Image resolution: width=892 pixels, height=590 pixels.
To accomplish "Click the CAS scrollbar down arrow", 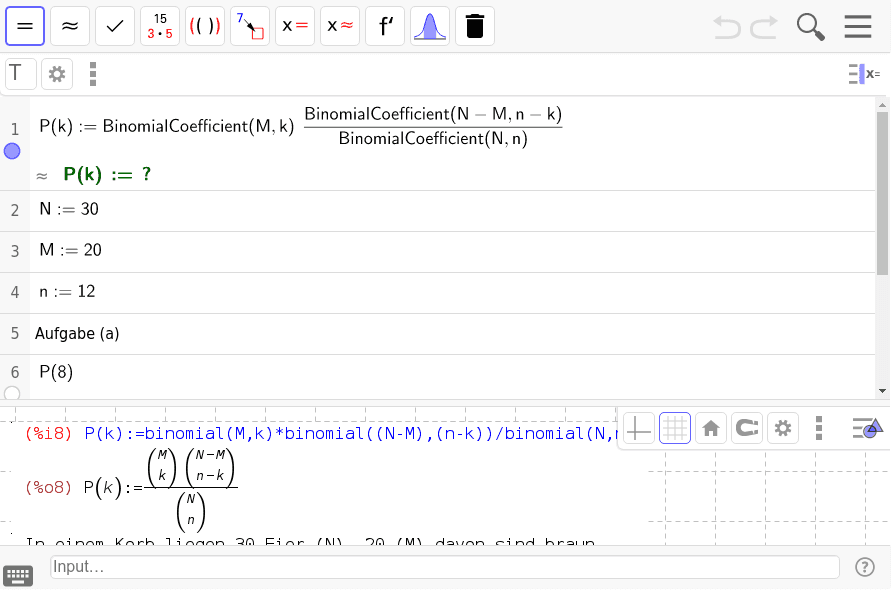I will tap(882, 391).
